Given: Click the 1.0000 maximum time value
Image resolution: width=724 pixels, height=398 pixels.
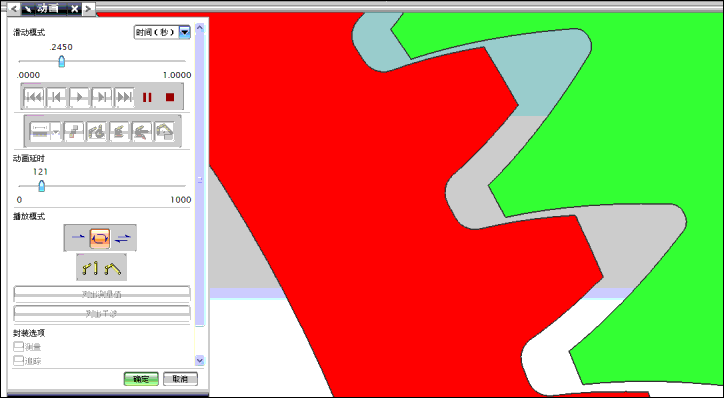Looking at the screenshot, I should point(177,75).
